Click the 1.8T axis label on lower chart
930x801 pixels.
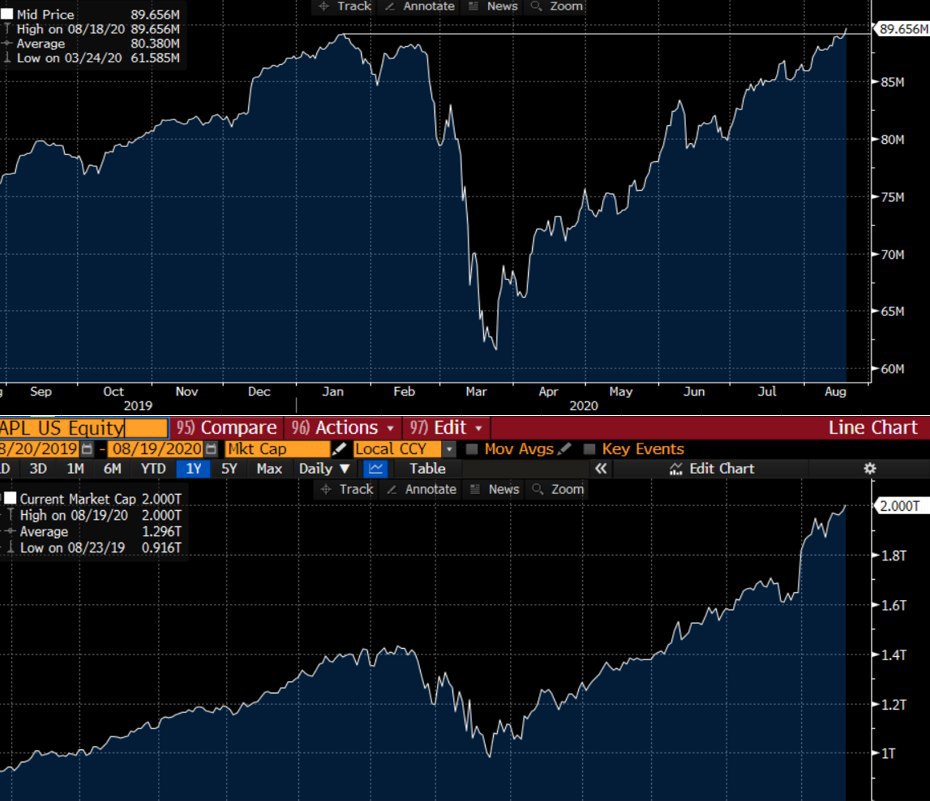tap(893, 556)
